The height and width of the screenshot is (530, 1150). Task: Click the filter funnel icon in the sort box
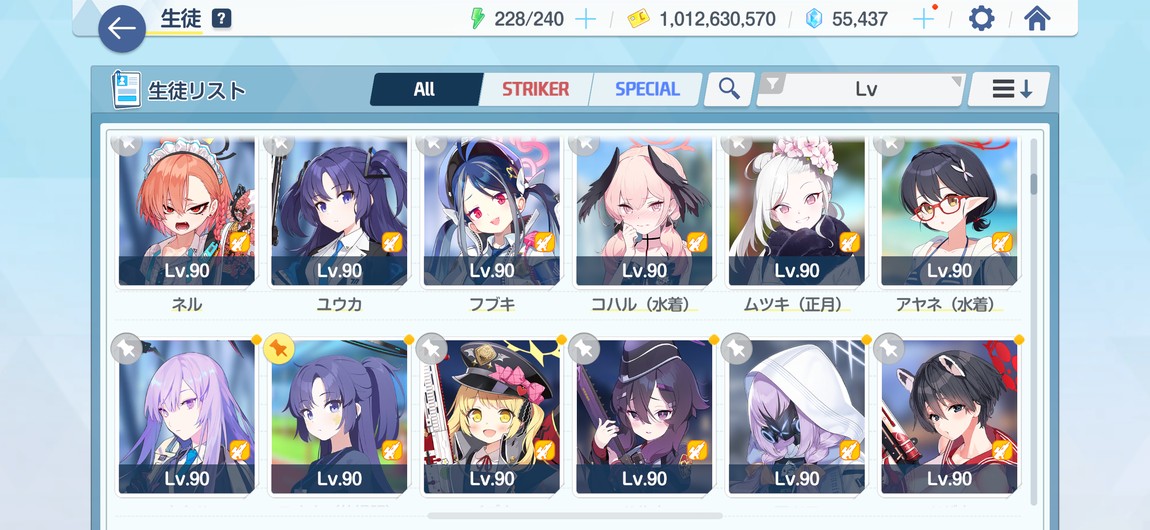[x=770, y=84]
